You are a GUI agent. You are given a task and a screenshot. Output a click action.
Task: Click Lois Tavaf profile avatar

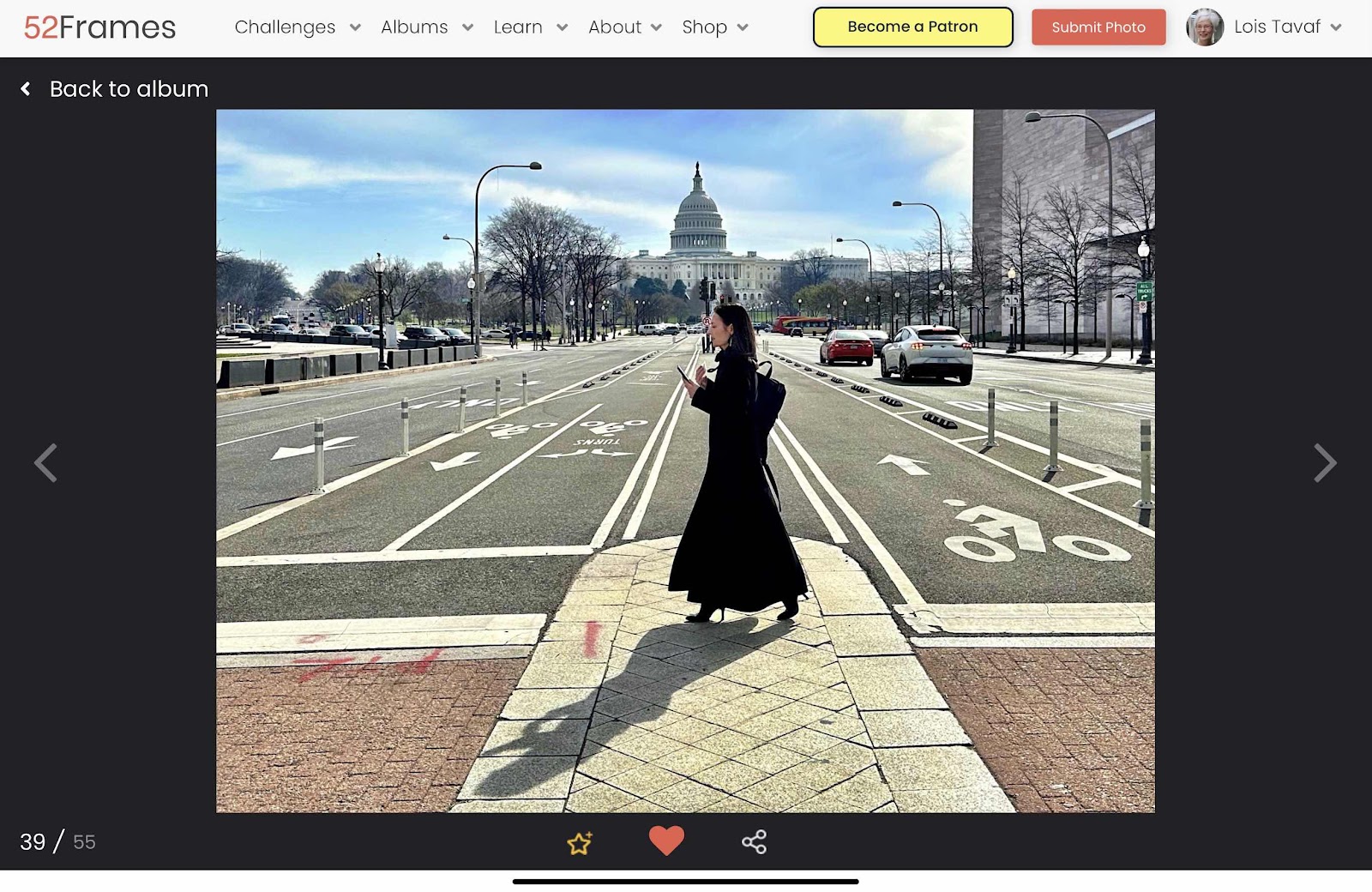pyautogui.click(x=1205, y=27)
